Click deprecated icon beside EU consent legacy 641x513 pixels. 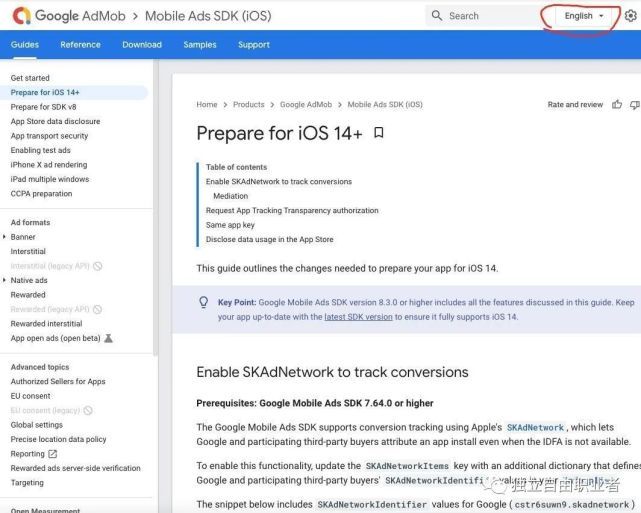88,410
